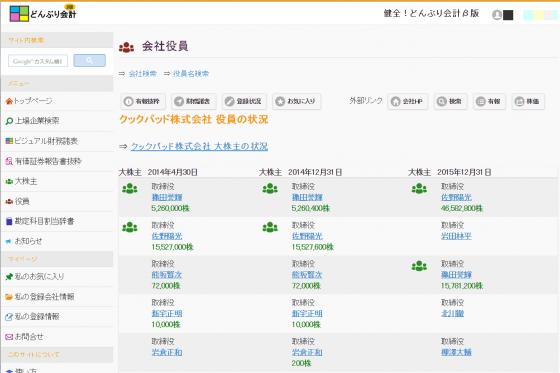Click the 200株 share count
Viewport: 560px width, 373px height.
pos(301,363)
